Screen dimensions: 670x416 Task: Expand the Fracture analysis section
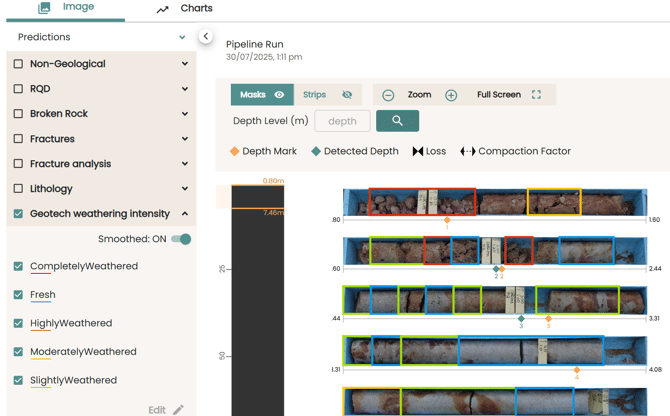185,163
